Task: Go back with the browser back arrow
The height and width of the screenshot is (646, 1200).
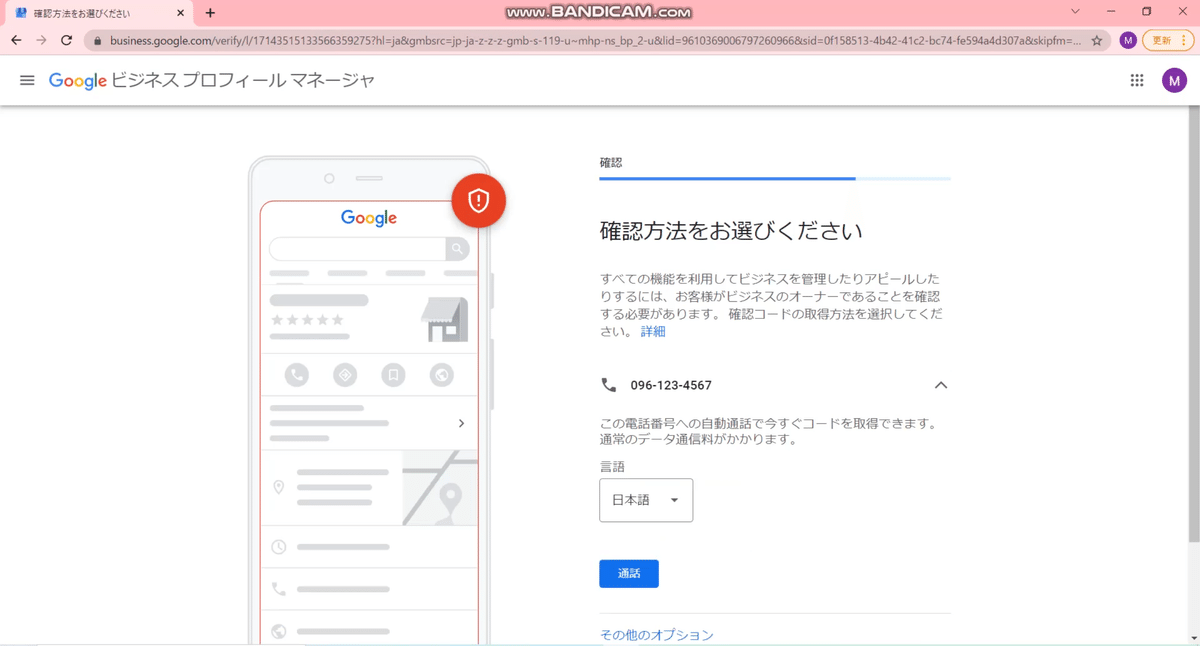Action: 16,40
